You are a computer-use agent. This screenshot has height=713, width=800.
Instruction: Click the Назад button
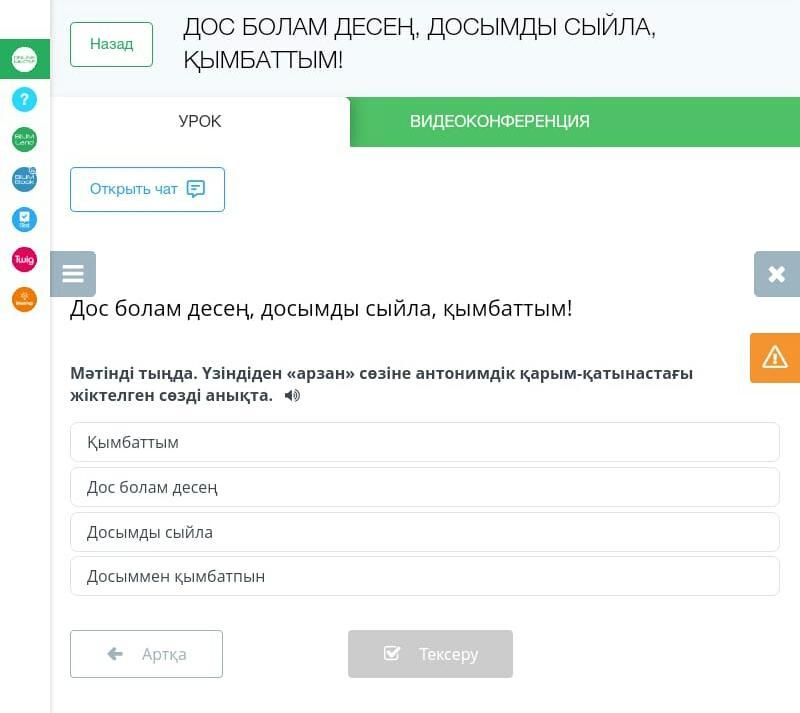[x=111, y=44]
